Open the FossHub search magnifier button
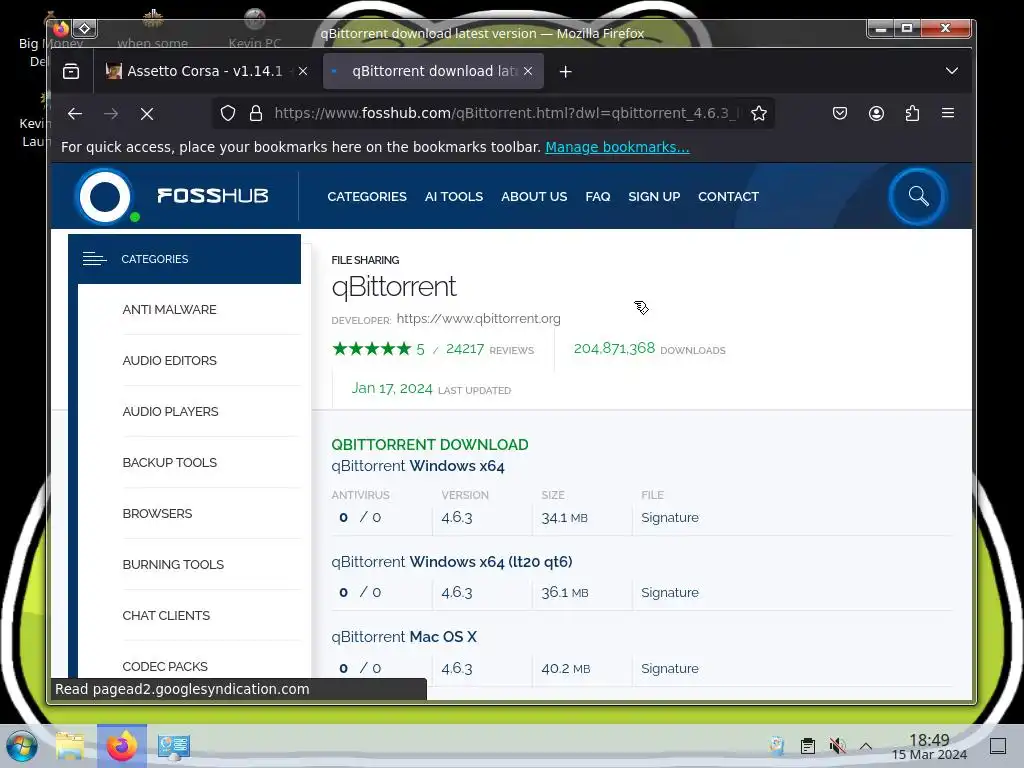 pos(918,196)
